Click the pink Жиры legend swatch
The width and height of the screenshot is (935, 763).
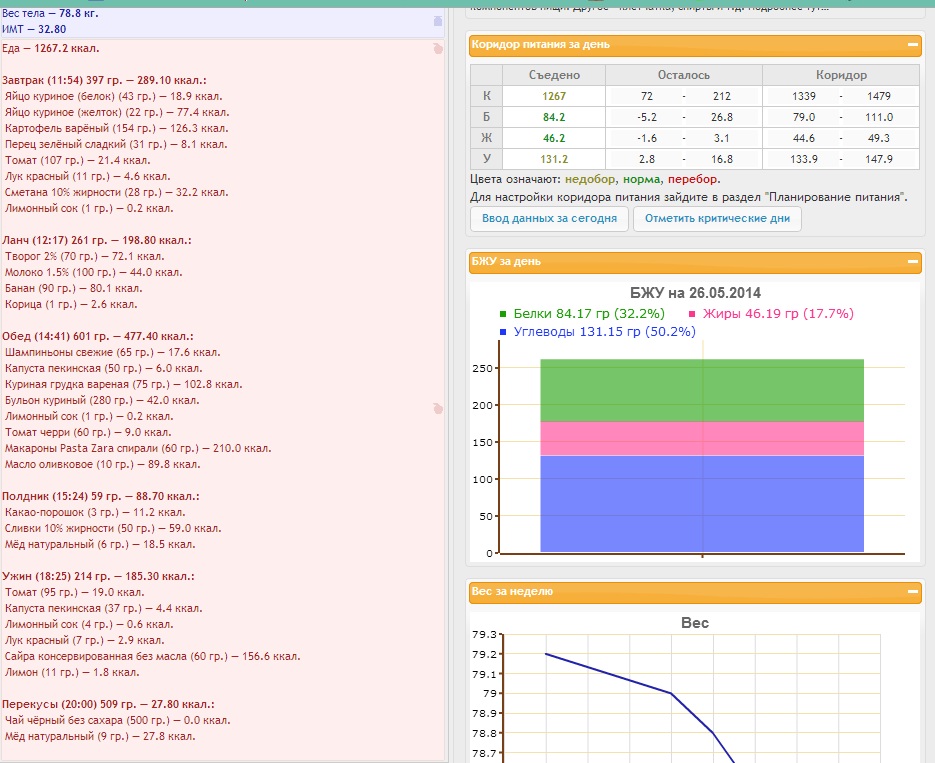[x=693, y=314]
